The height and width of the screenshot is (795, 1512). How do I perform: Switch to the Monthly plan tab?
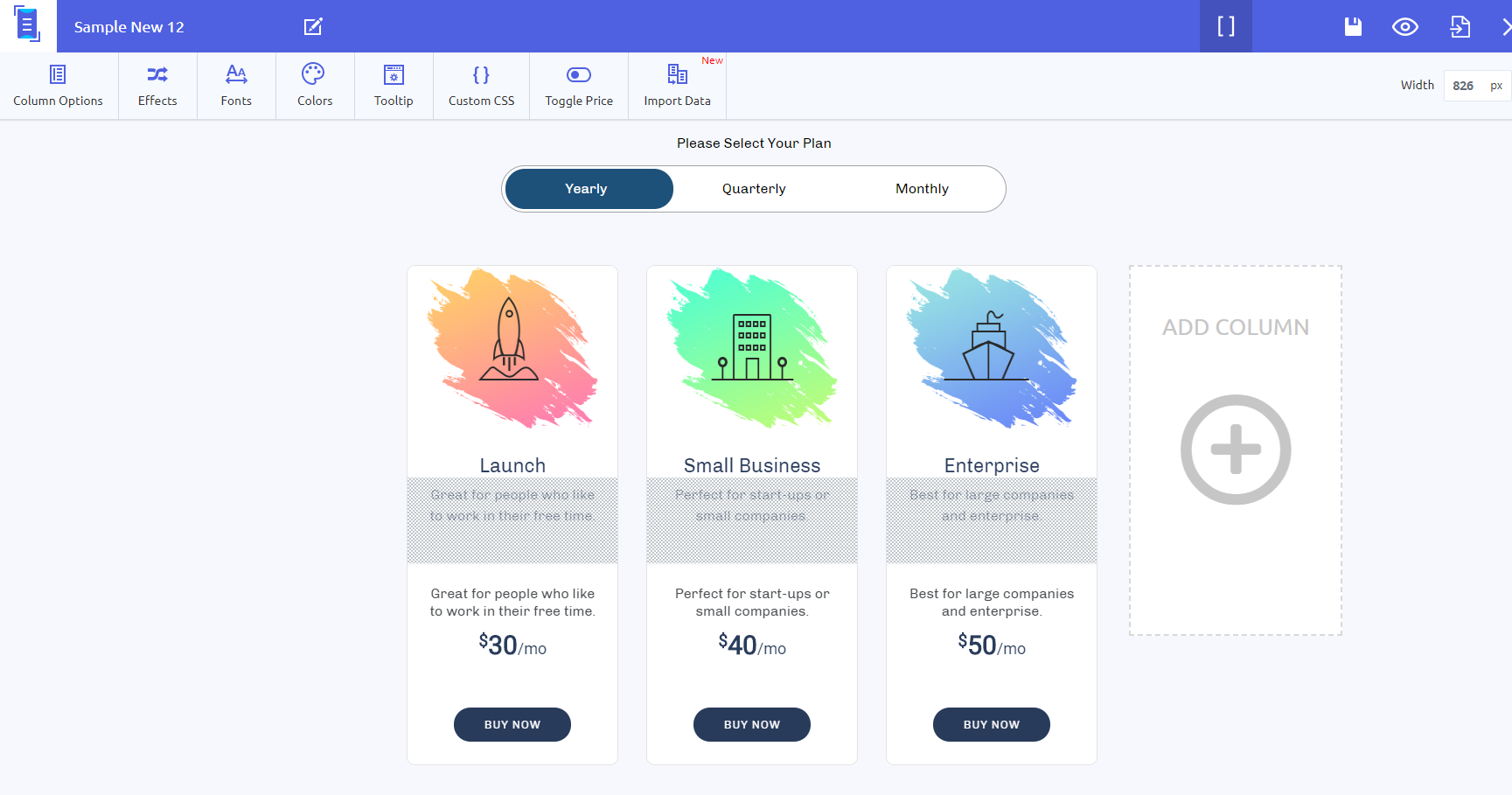(x=922, y=189)
